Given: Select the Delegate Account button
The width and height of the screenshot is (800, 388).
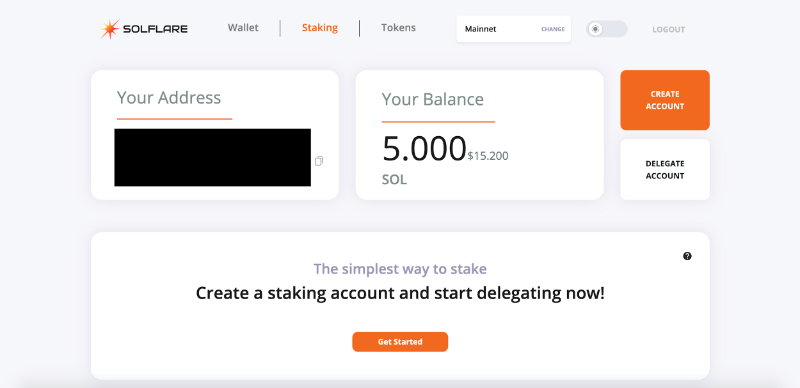Looking at the screenshot, I should point(665,169).
